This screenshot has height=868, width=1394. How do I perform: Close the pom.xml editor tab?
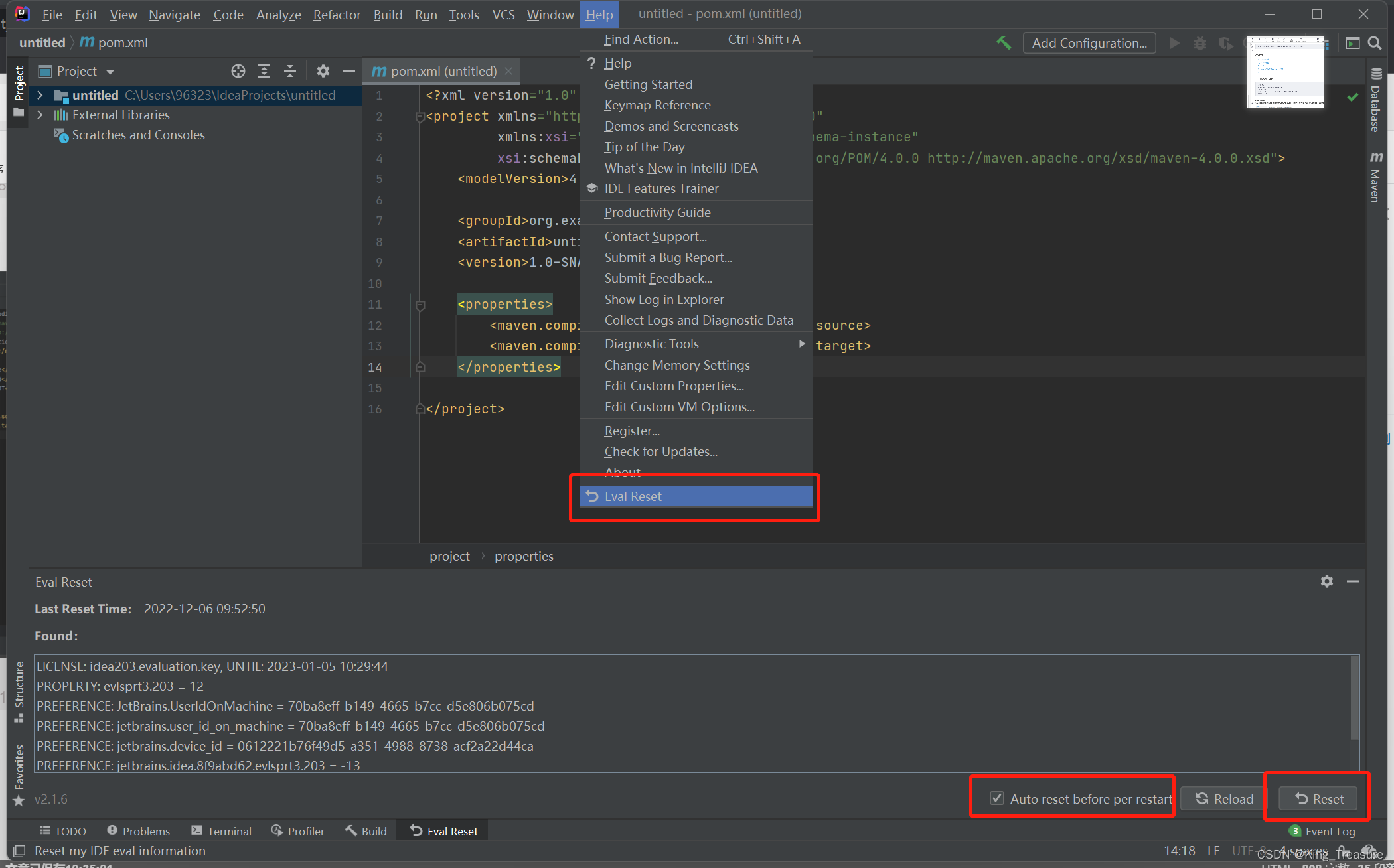coord(508,71)
